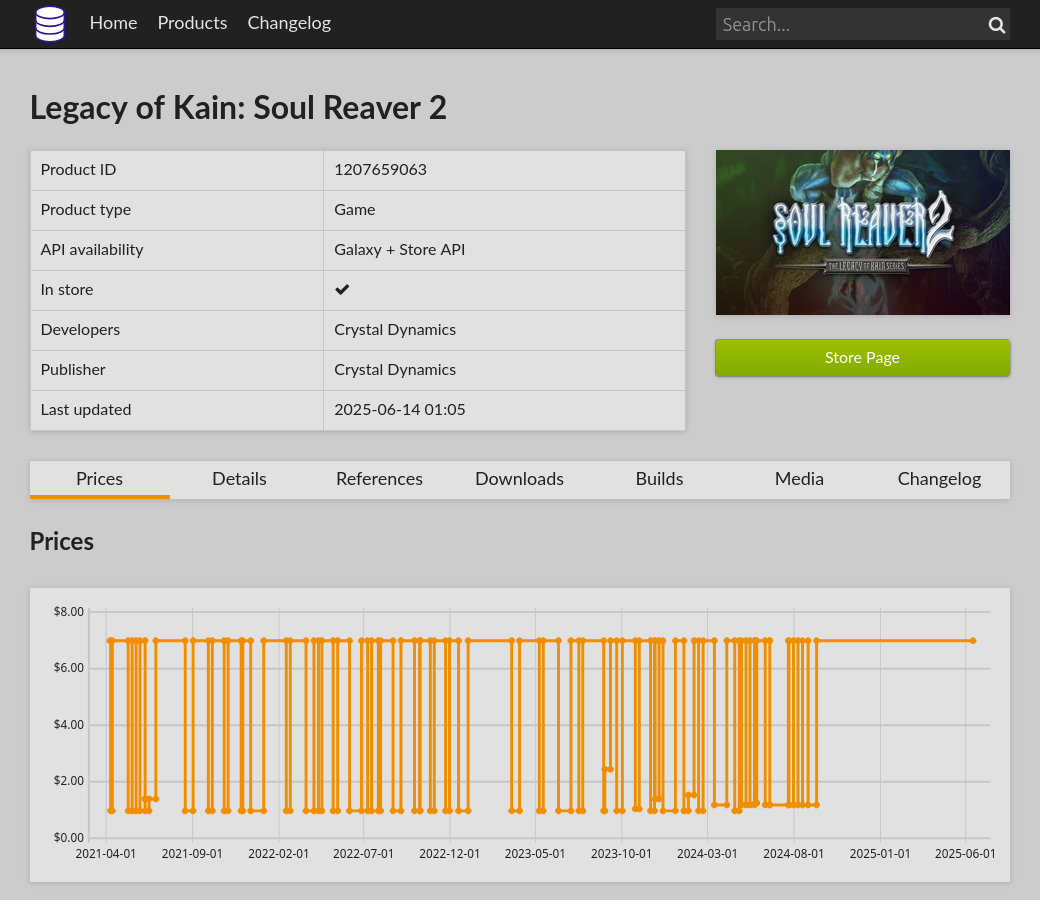Click the Product ID label cell
Screen dimensions: 1040x900
pos(177,170)
